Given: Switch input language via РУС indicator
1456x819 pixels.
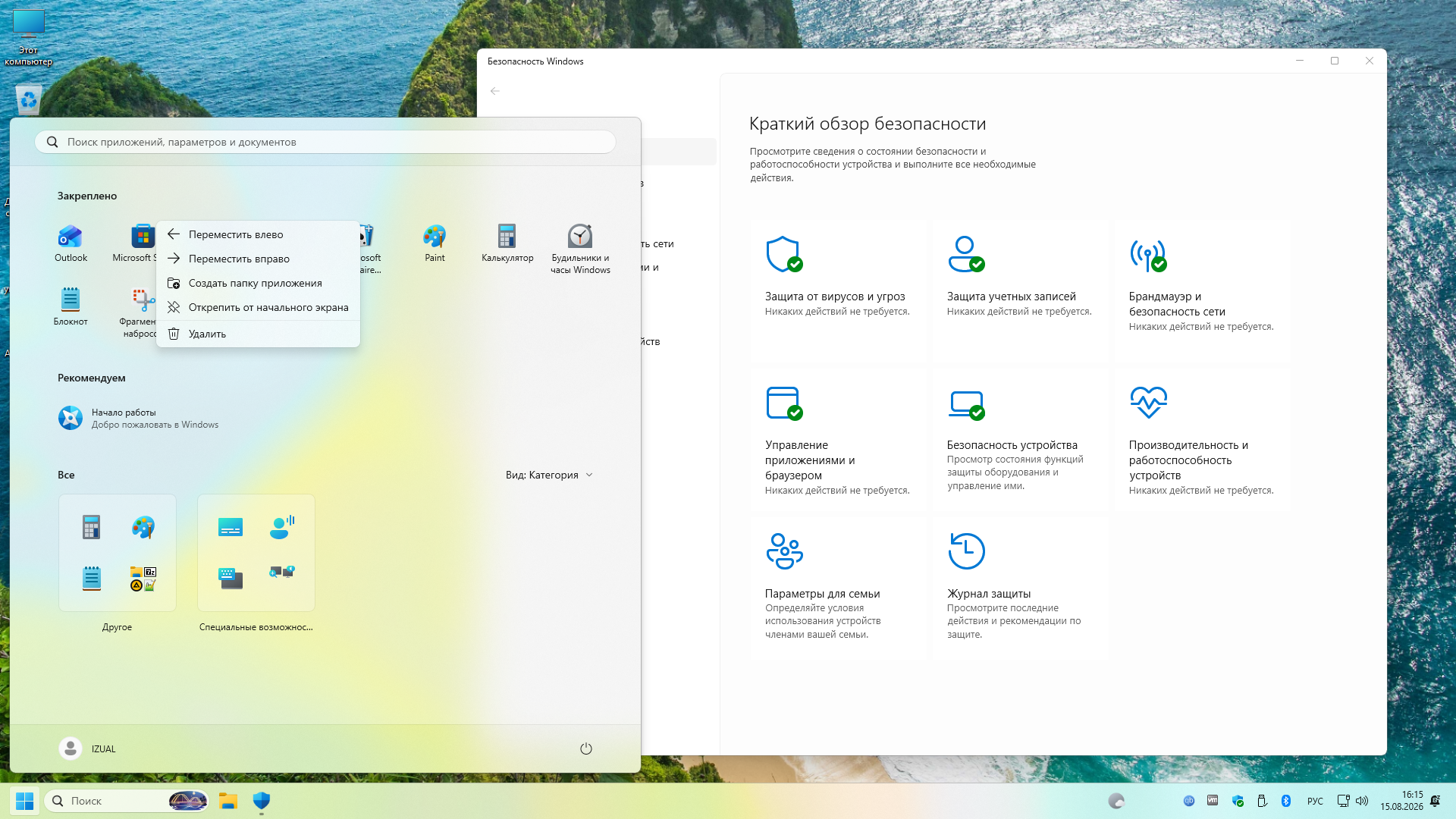Looking at the screenshot, I should (x=1315, y=801).
